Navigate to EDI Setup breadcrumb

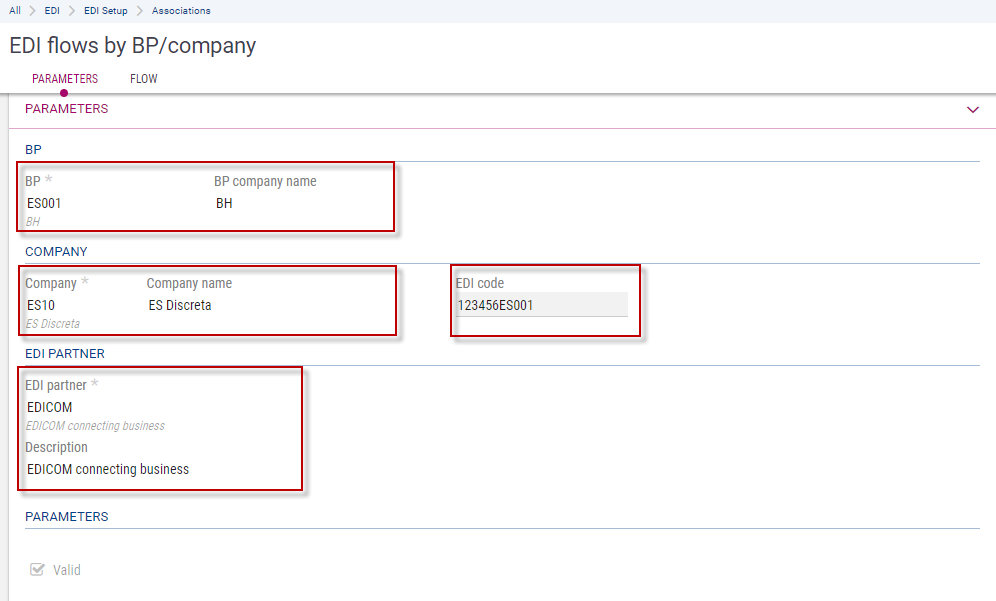click(106, 11)
